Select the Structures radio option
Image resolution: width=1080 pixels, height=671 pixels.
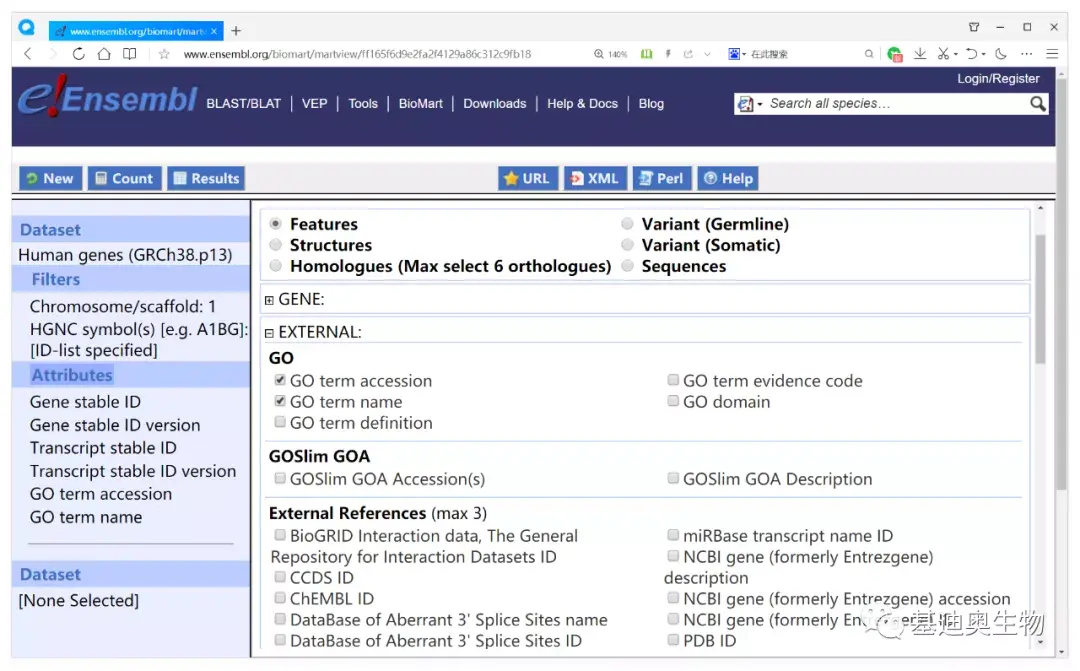click(x=276, y=245)
